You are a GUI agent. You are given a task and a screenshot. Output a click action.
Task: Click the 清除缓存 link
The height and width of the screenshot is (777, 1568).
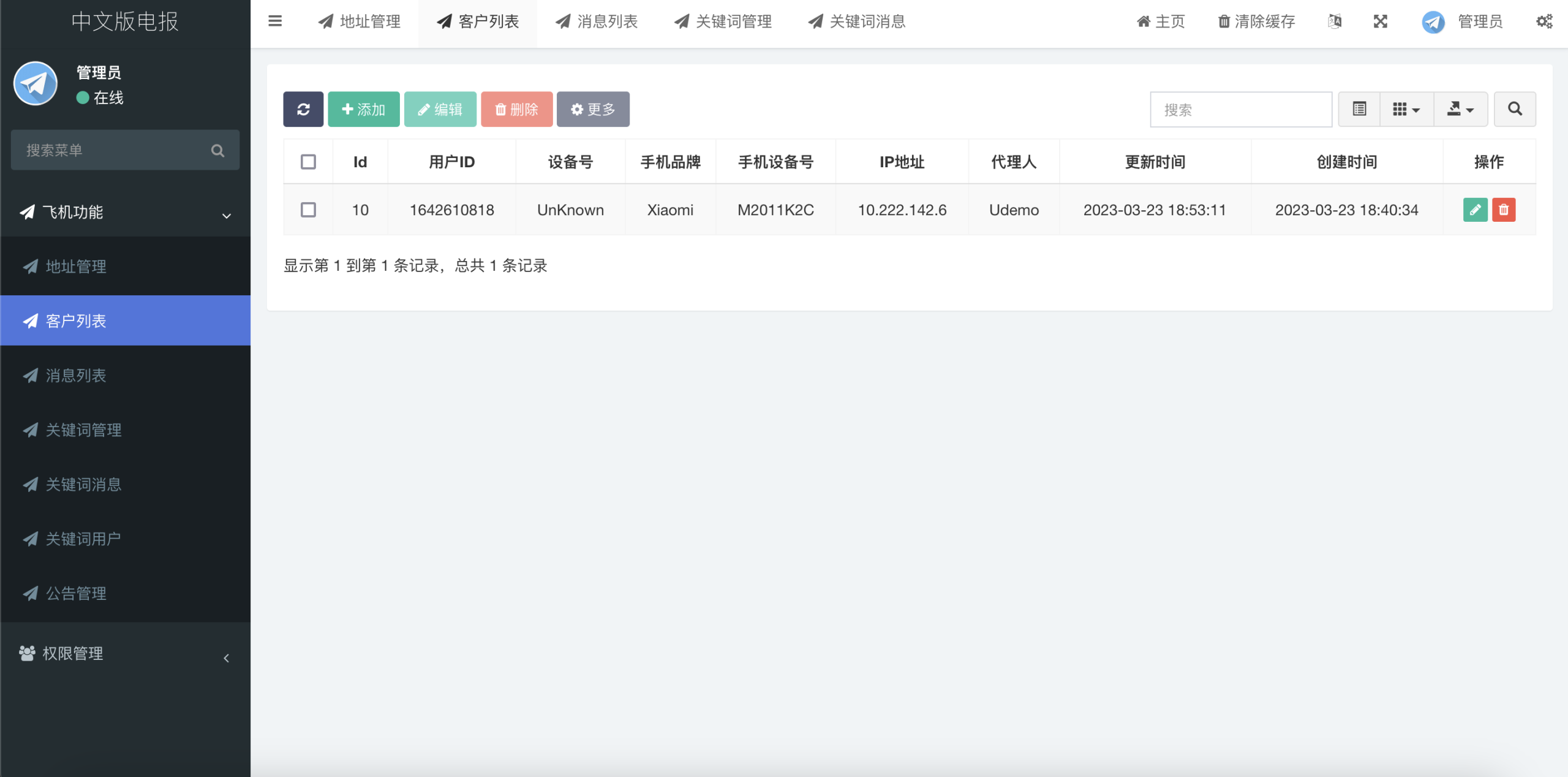(1256, 21)
